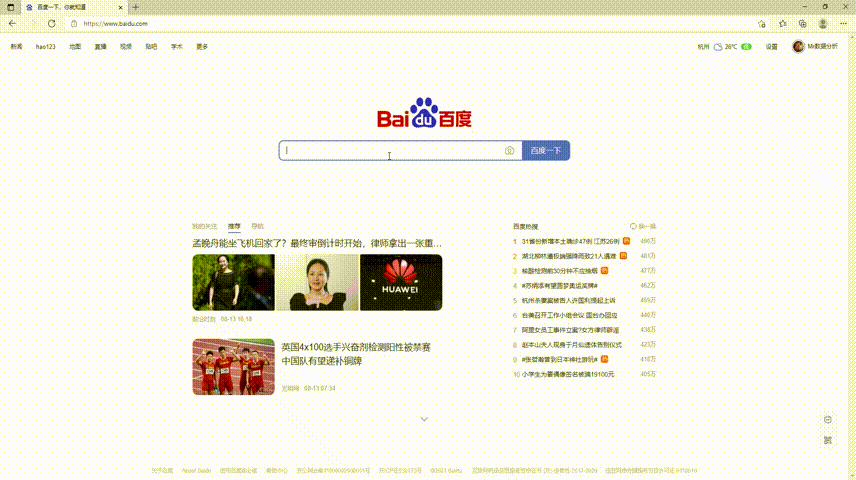Open trending item 3 about 核酸检测前30分钟

coord(560,270)
